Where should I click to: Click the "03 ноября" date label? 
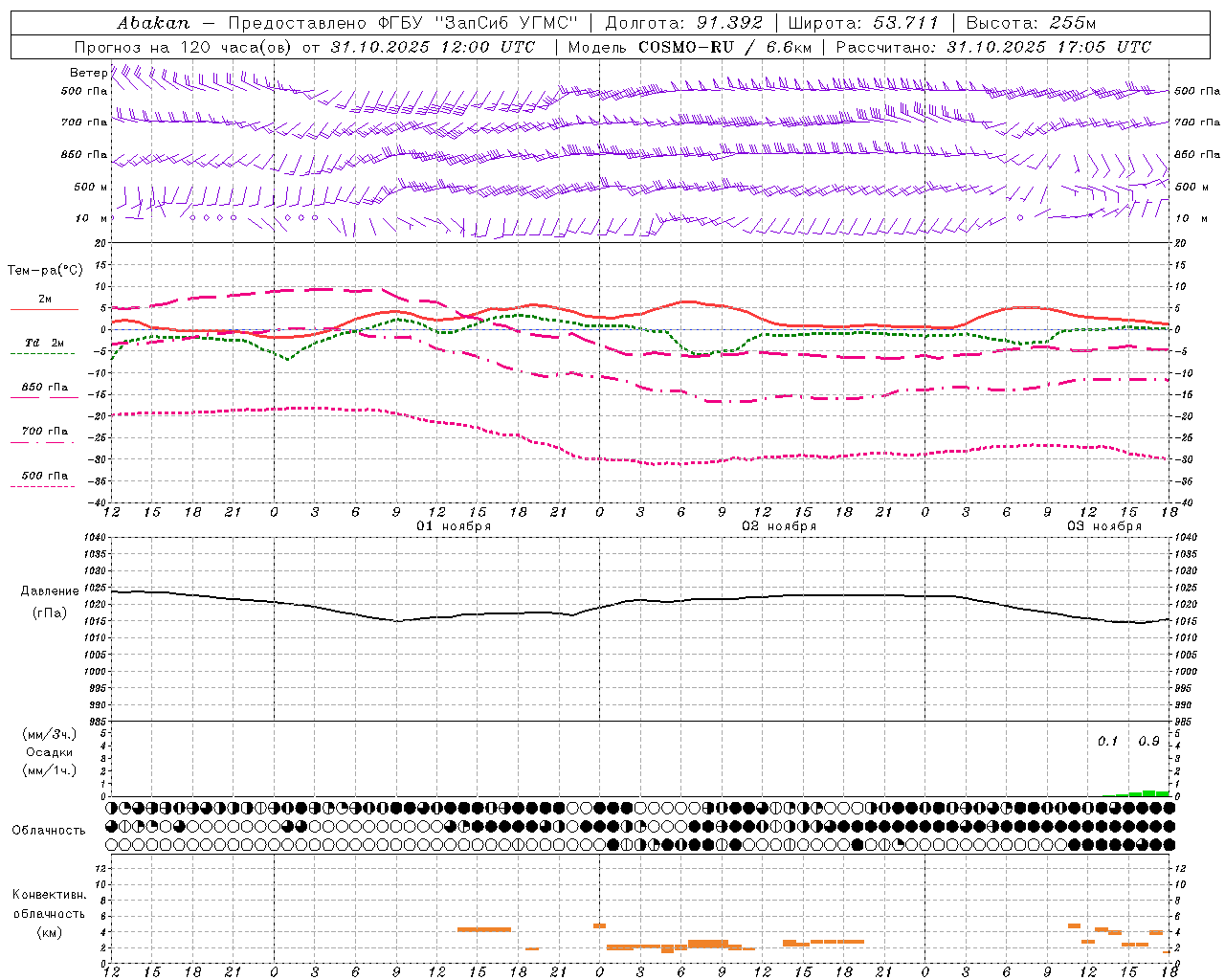1104,526
